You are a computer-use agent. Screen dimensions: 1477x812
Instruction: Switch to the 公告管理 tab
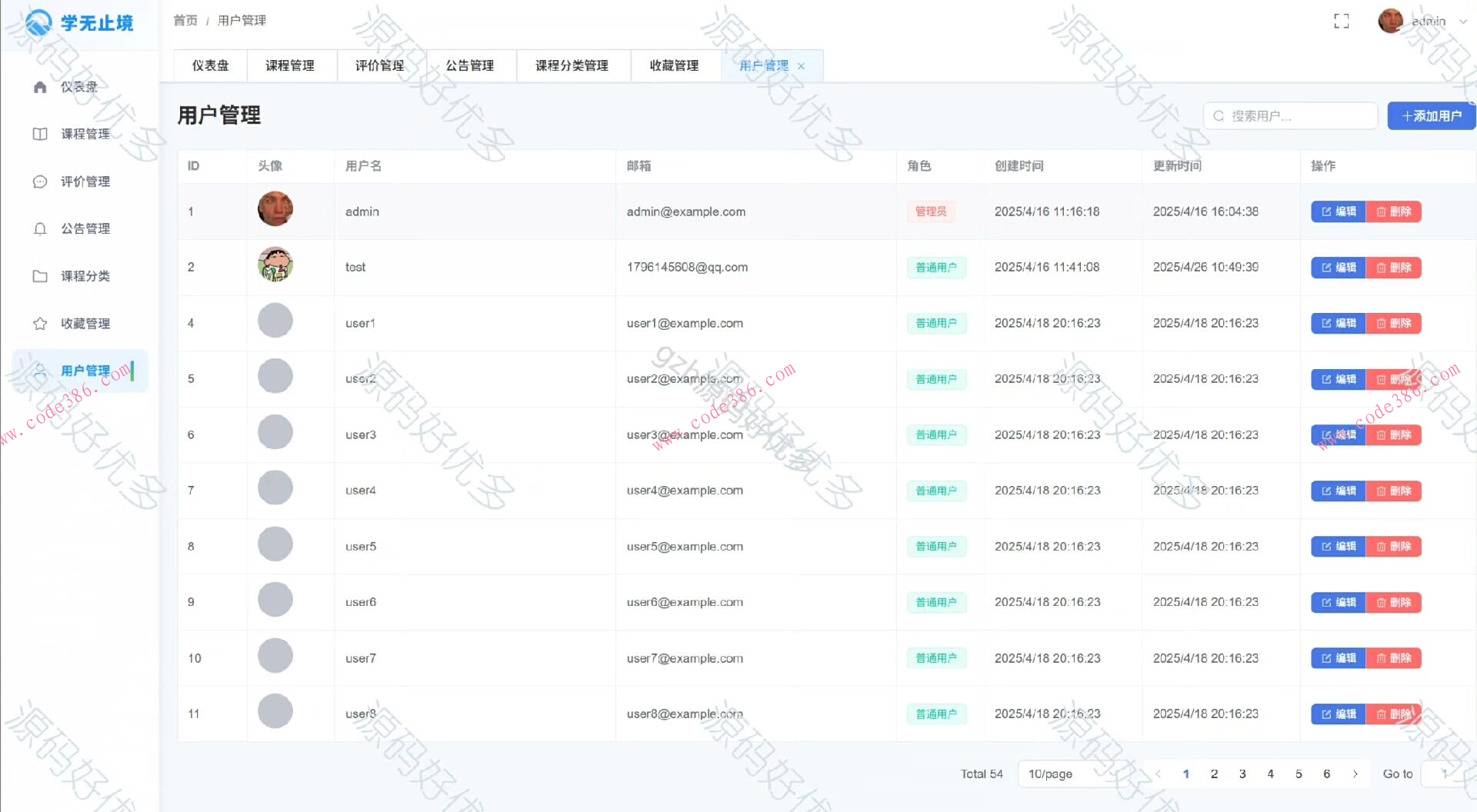coord(470,65)
